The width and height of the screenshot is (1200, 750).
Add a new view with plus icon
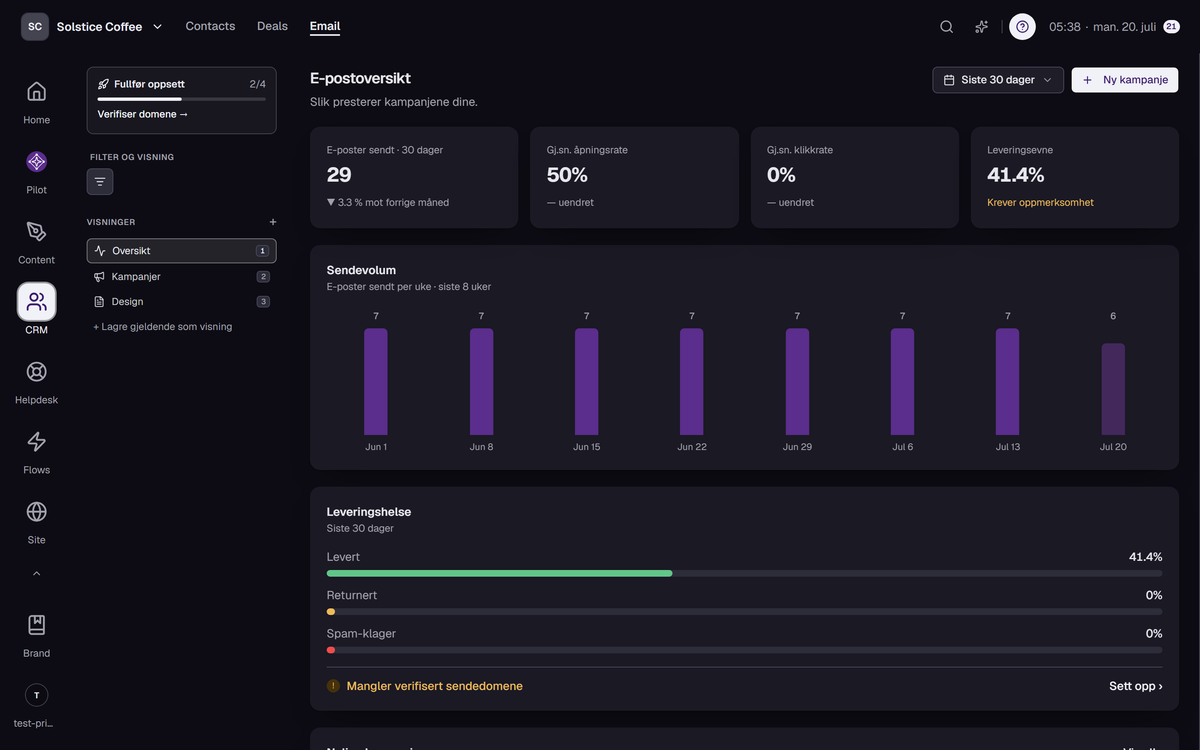[273, 222]
